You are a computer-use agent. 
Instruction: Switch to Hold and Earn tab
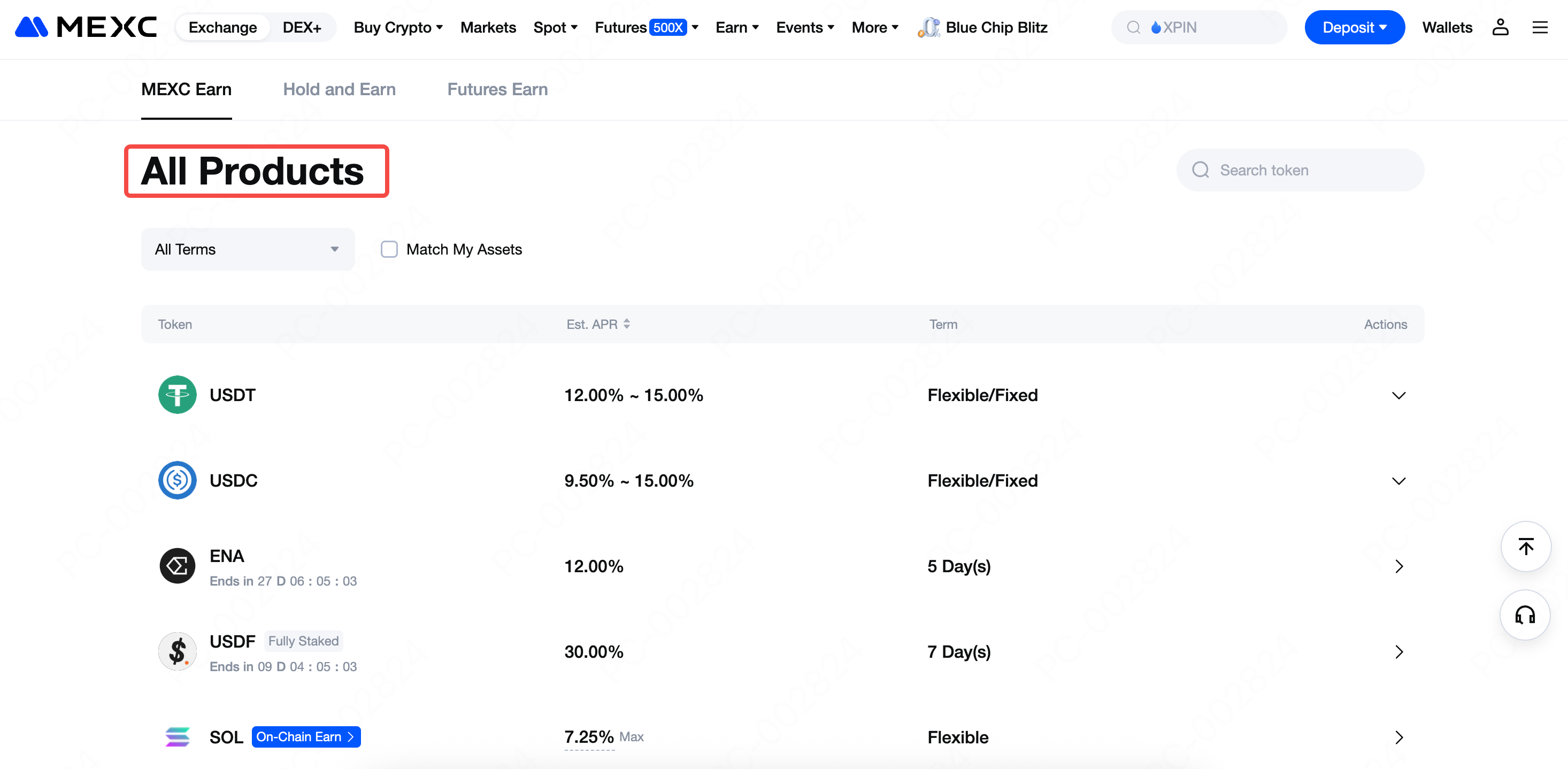(339, 89)
